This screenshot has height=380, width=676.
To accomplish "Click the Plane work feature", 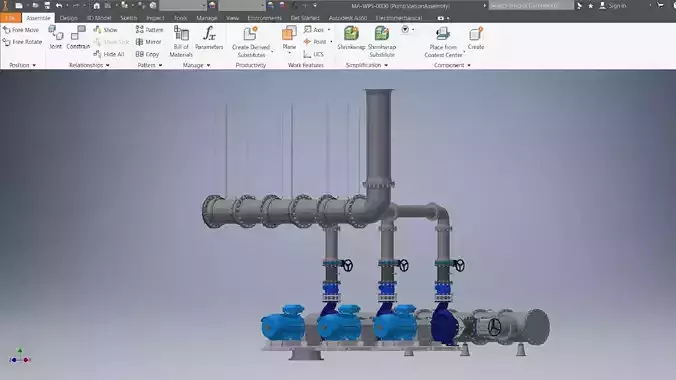I will 289,37.
